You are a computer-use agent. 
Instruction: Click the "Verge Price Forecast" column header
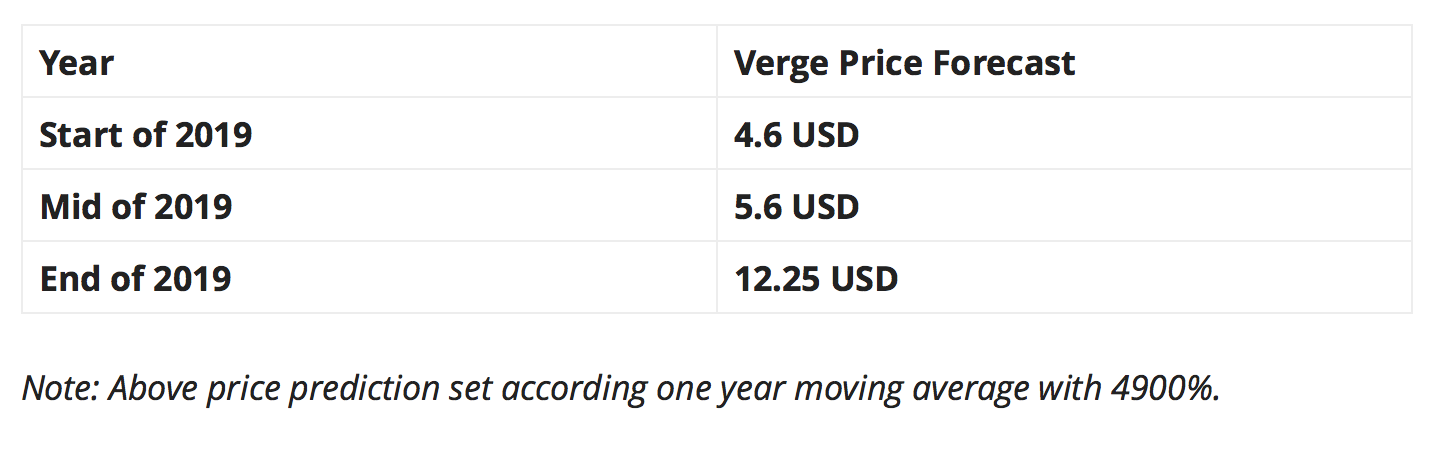904,63
